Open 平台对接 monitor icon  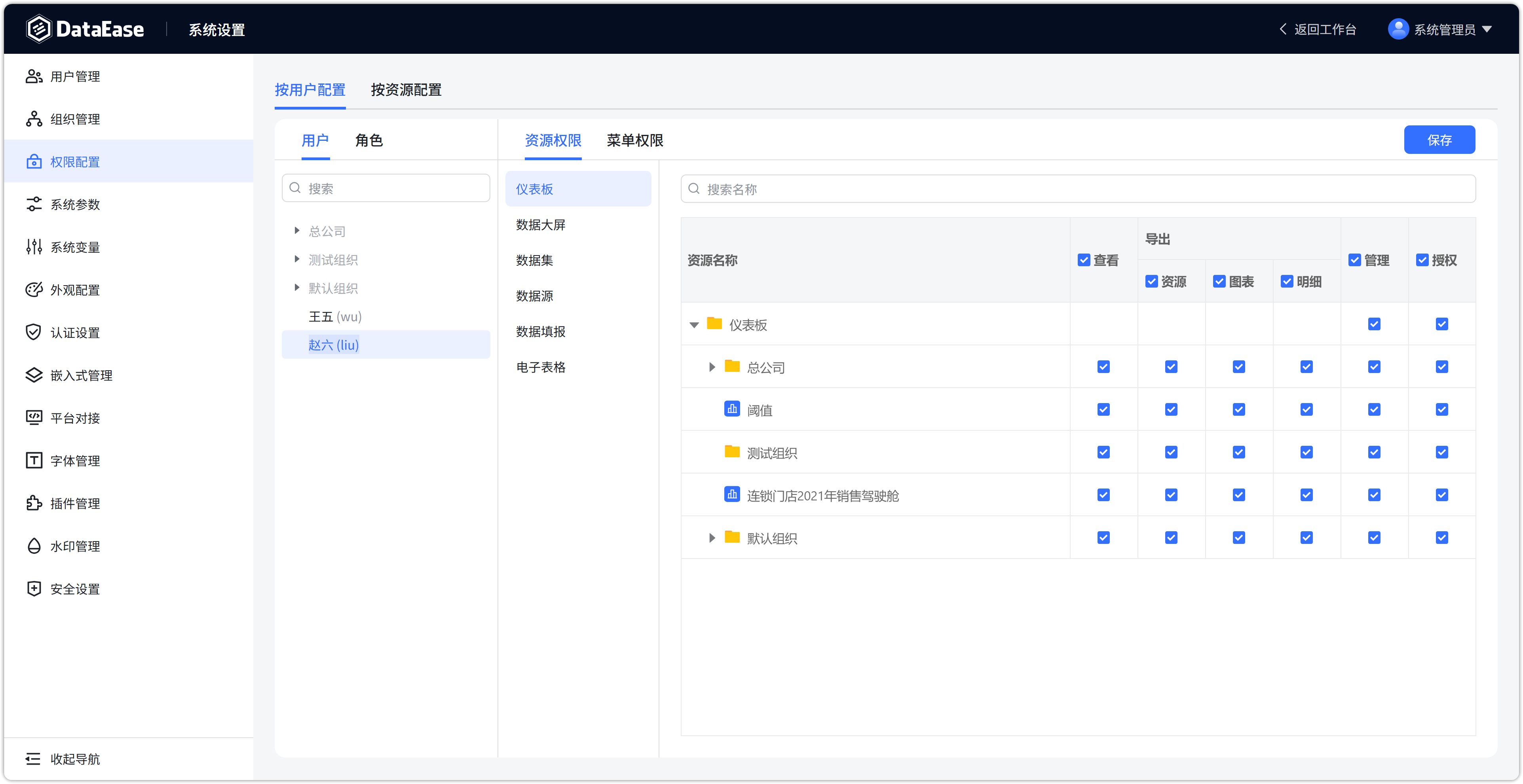[34, 418]
